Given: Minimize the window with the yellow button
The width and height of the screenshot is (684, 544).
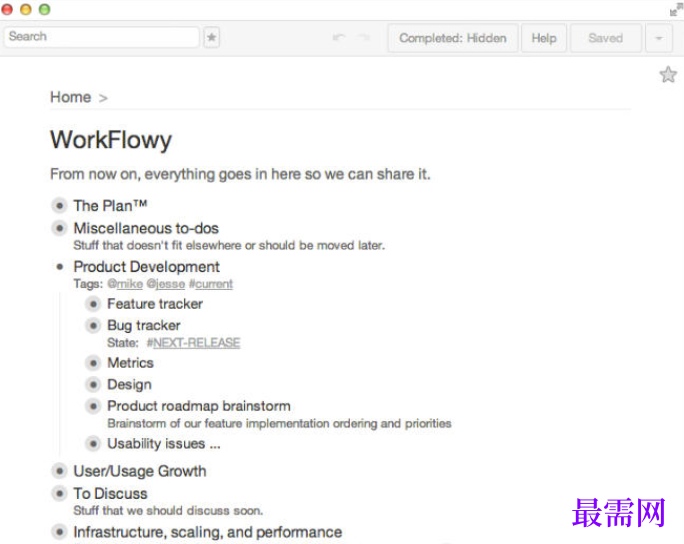Looking at the screenshot, I should (x=26, y=10).
